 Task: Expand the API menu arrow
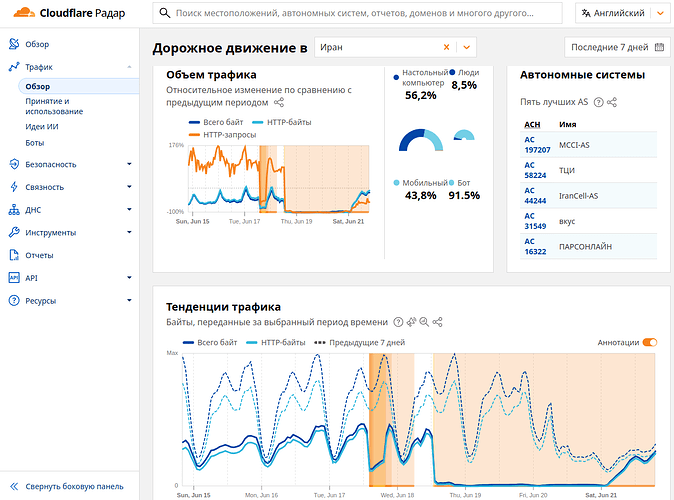point(129,278)
